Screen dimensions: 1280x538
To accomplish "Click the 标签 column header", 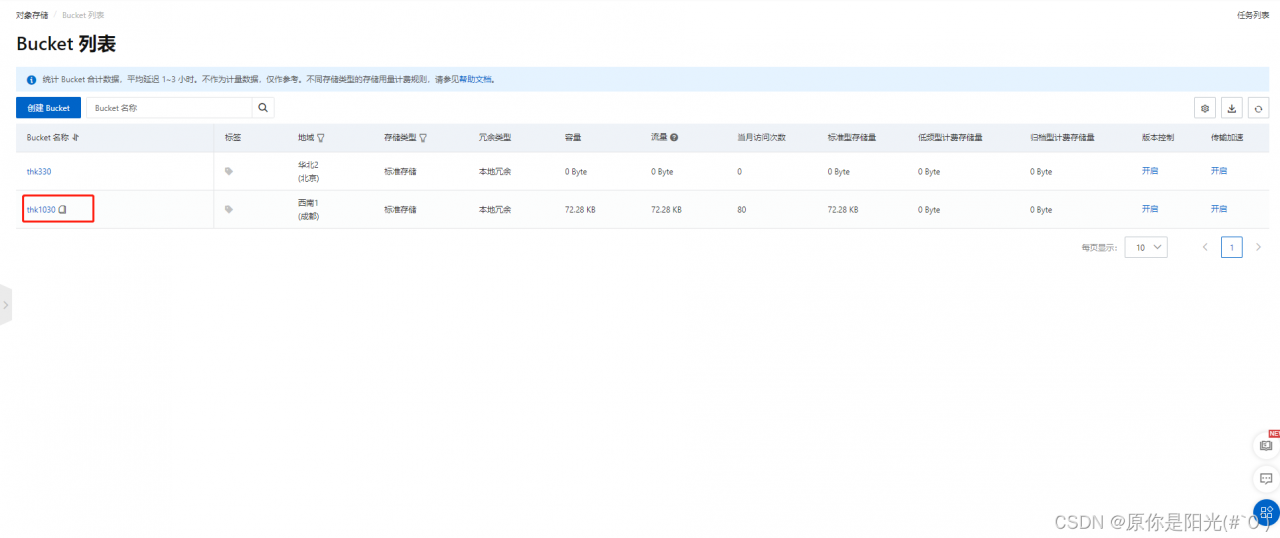I will click(233, 138).
